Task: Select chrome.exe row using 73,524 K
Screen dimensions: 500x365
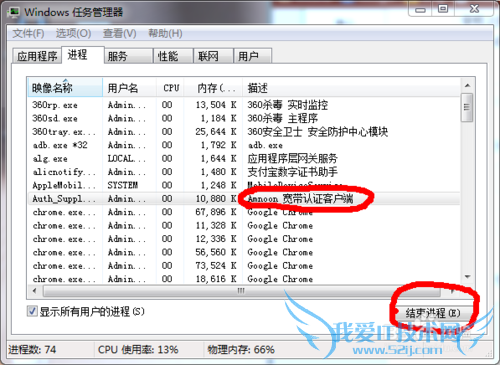Action: point(244,266)
